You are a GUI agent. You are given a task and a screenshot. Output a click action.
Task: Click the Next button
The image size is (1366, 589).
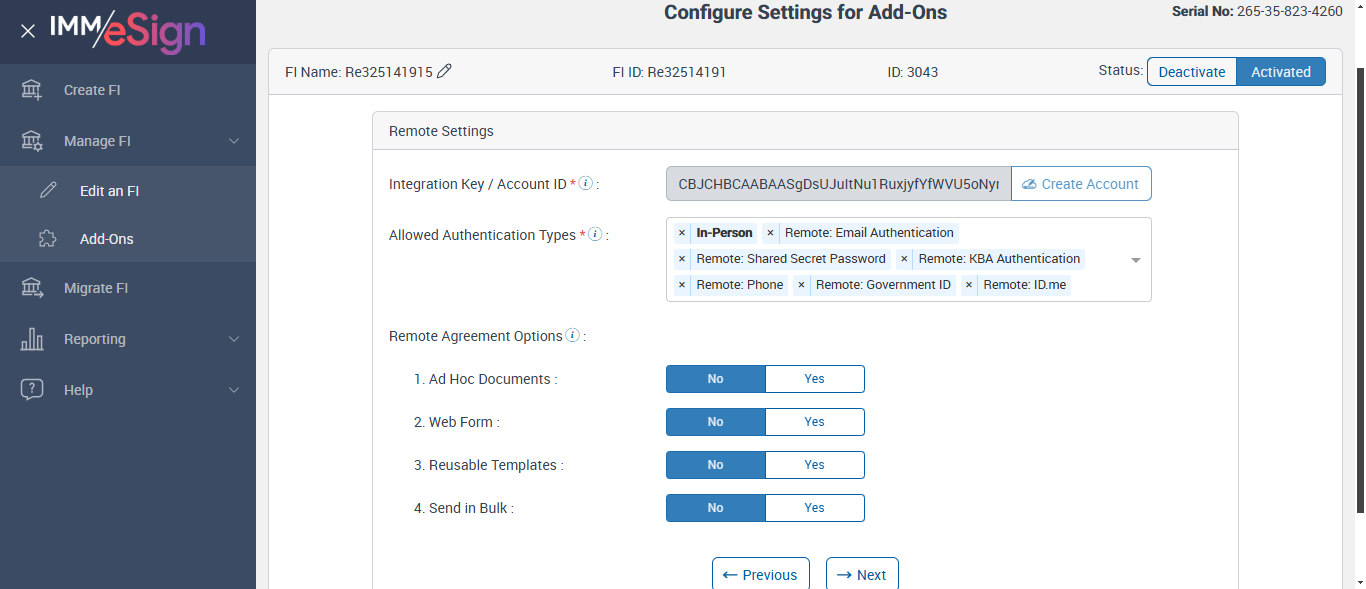862,575
